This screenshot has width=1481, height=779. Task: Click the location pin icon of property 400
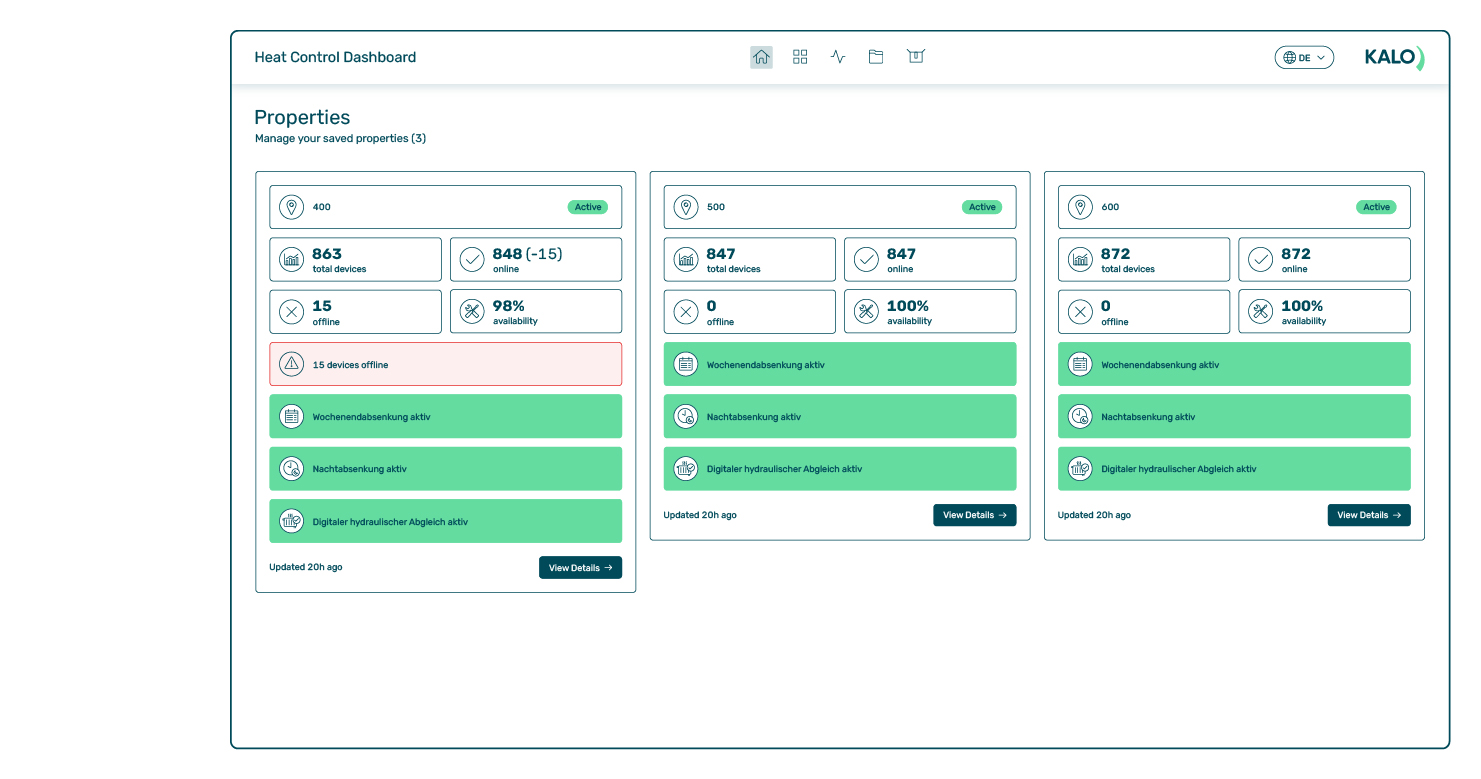point(291,207)
